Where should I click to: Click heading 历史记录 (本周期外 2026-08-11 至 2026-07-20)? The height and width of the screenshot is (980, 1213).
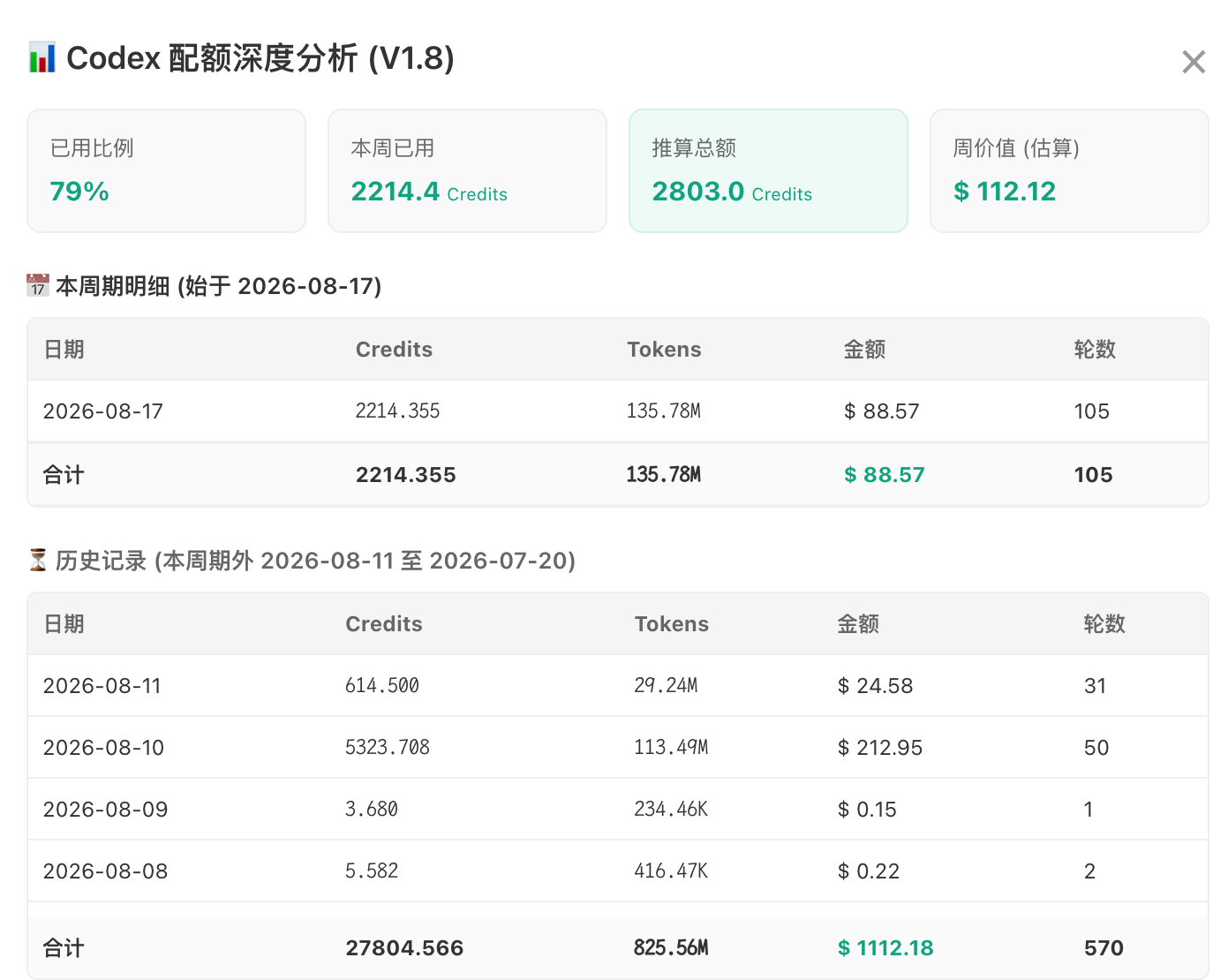pyautogui.click(x=315, y=561)
